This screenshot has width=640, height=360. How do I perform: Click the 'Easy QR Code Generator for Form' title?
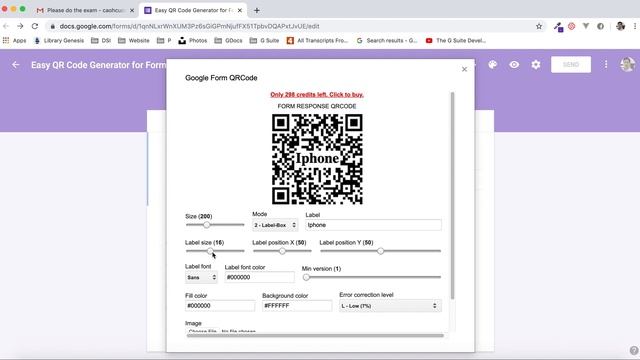[x=98, y=65]
